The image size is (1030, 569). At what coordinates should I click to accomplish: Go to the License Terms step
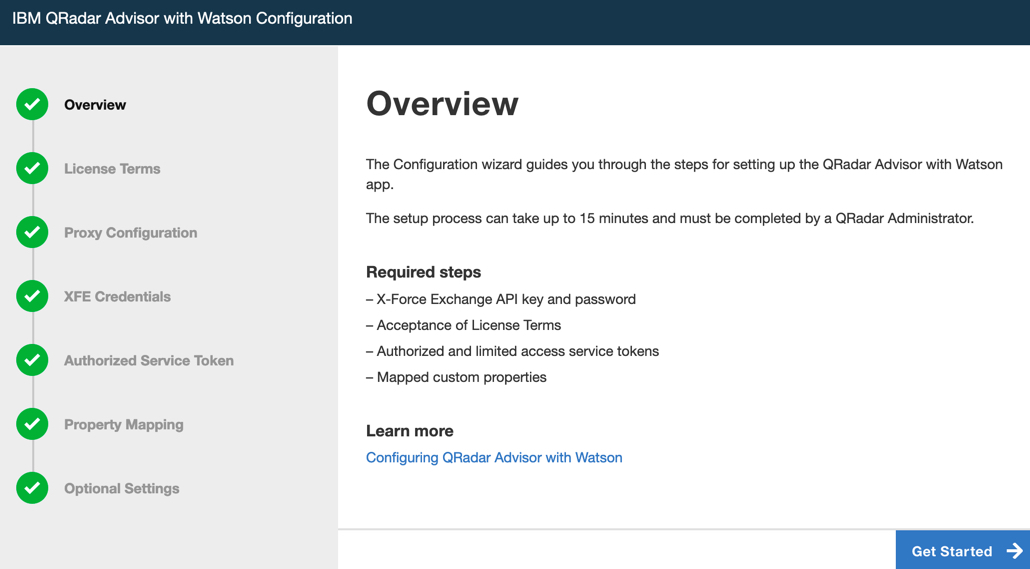pyautogui.click(x=112, y=169)
